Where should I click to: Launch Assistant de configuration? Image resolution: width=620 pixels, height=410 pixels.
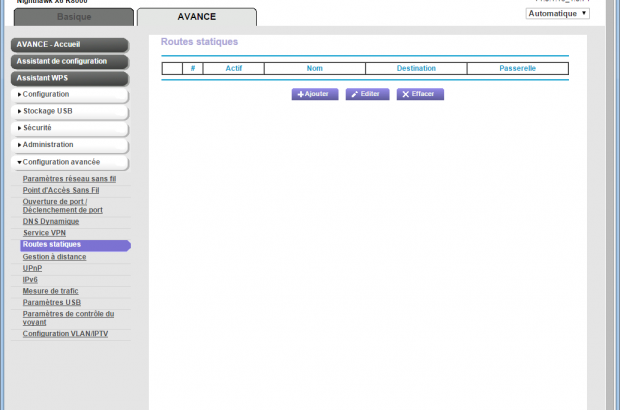(70, 61)
